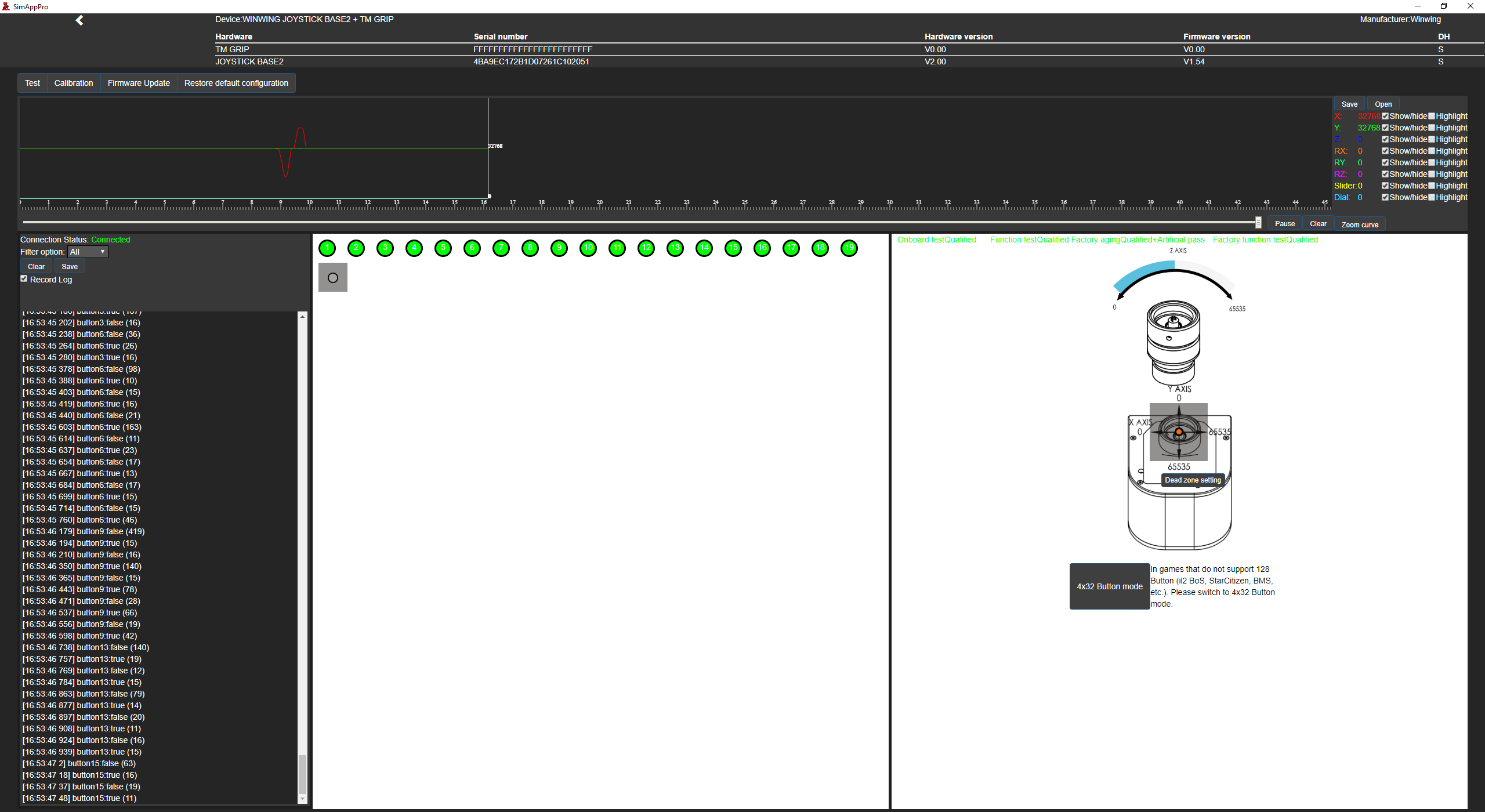Screen dimensions: 1485x812
Task: Click Onboard testQualified status text
Action: 937,240
